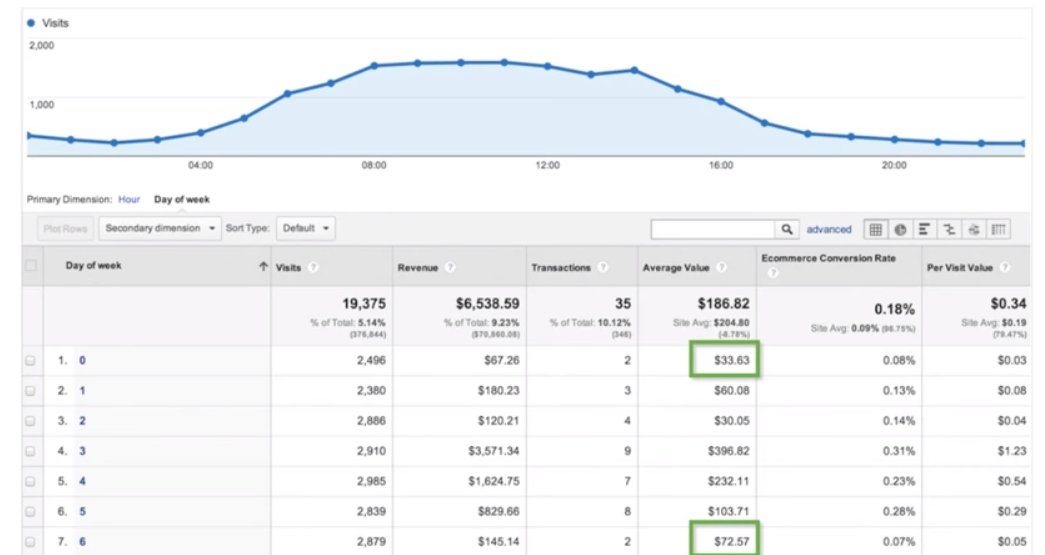The height and width of the screenshot is (555, 1045).
Task: Sort by Ecommerce Conversion Rate column header
Action: pyautogui.click(x=828, y=258)
